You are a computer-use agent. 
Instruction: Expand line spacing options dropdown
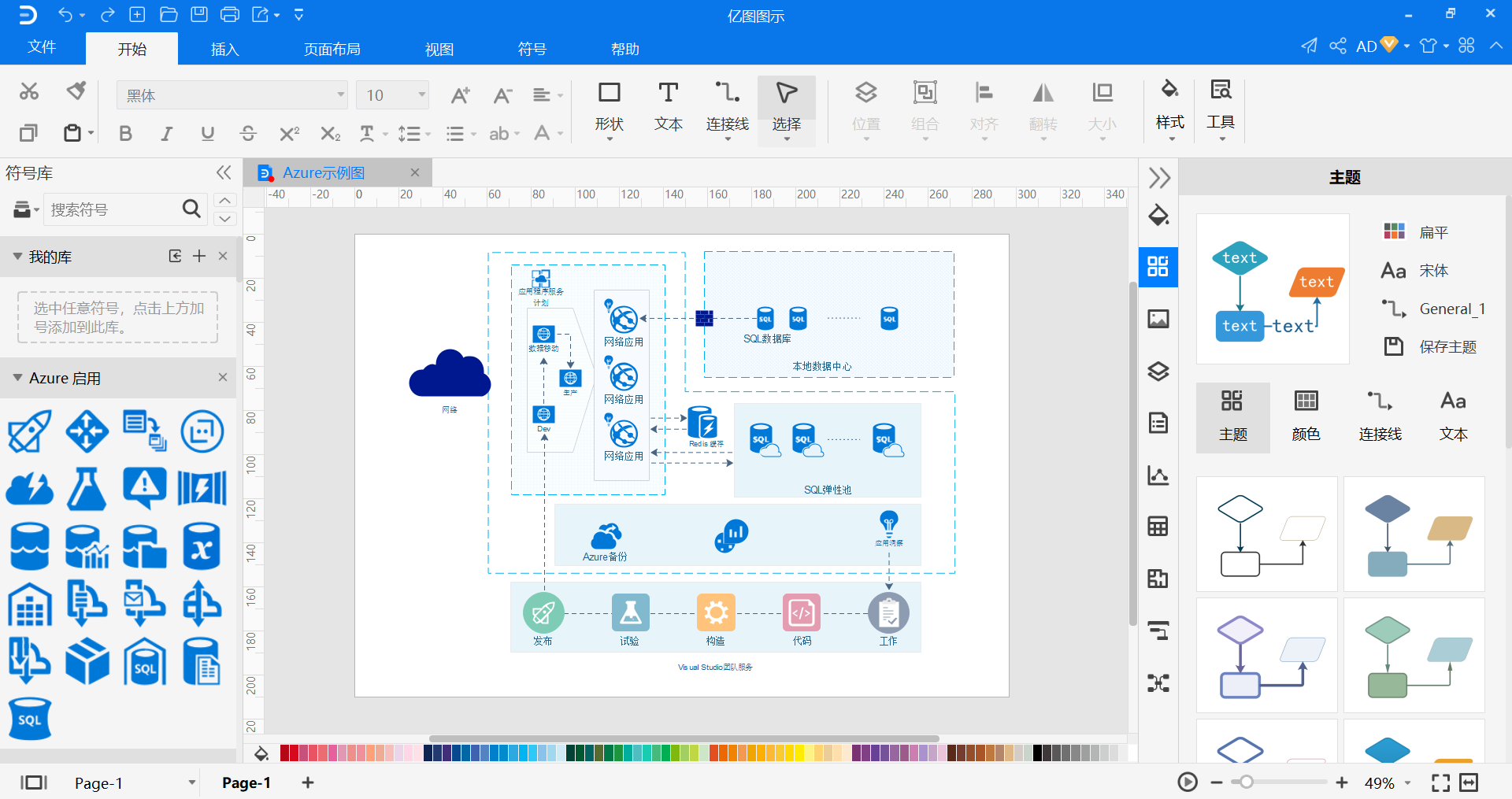point(428,135)
